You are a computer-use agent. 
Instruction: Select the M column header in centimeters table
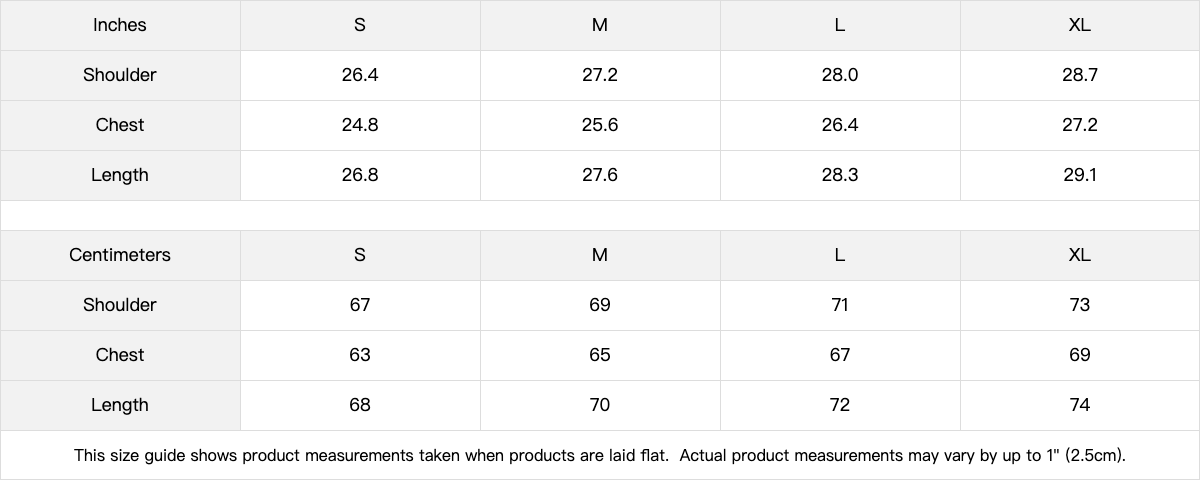[600, 255]
